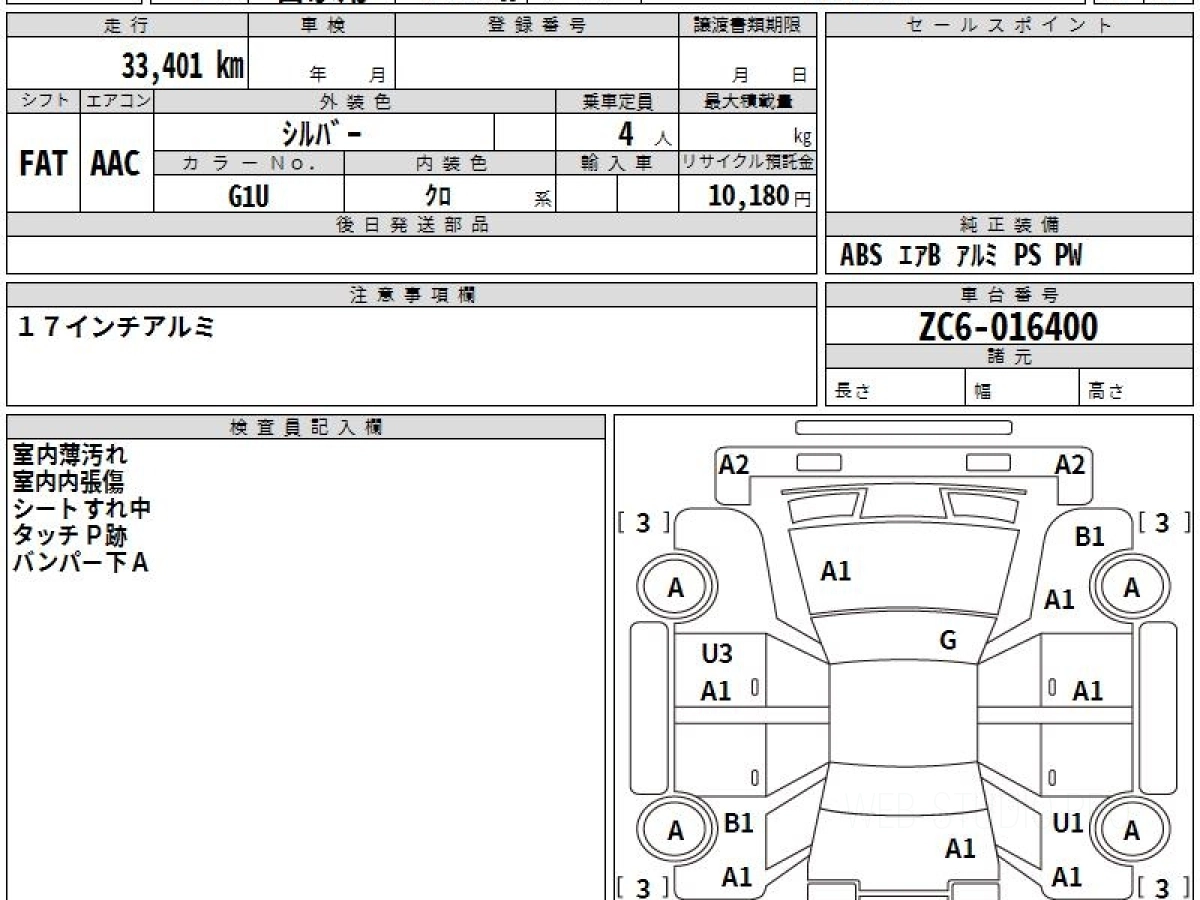Select the シフト label

pyautogui.click(x=43, y=101)
